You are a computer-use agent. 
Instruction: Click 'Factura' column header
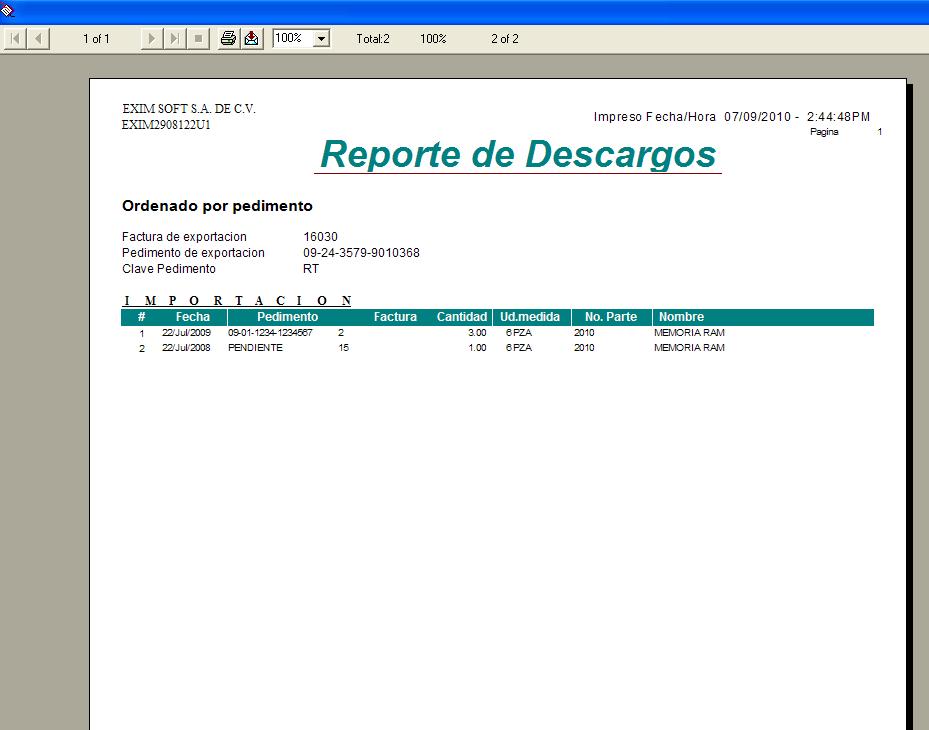[395, 317]
